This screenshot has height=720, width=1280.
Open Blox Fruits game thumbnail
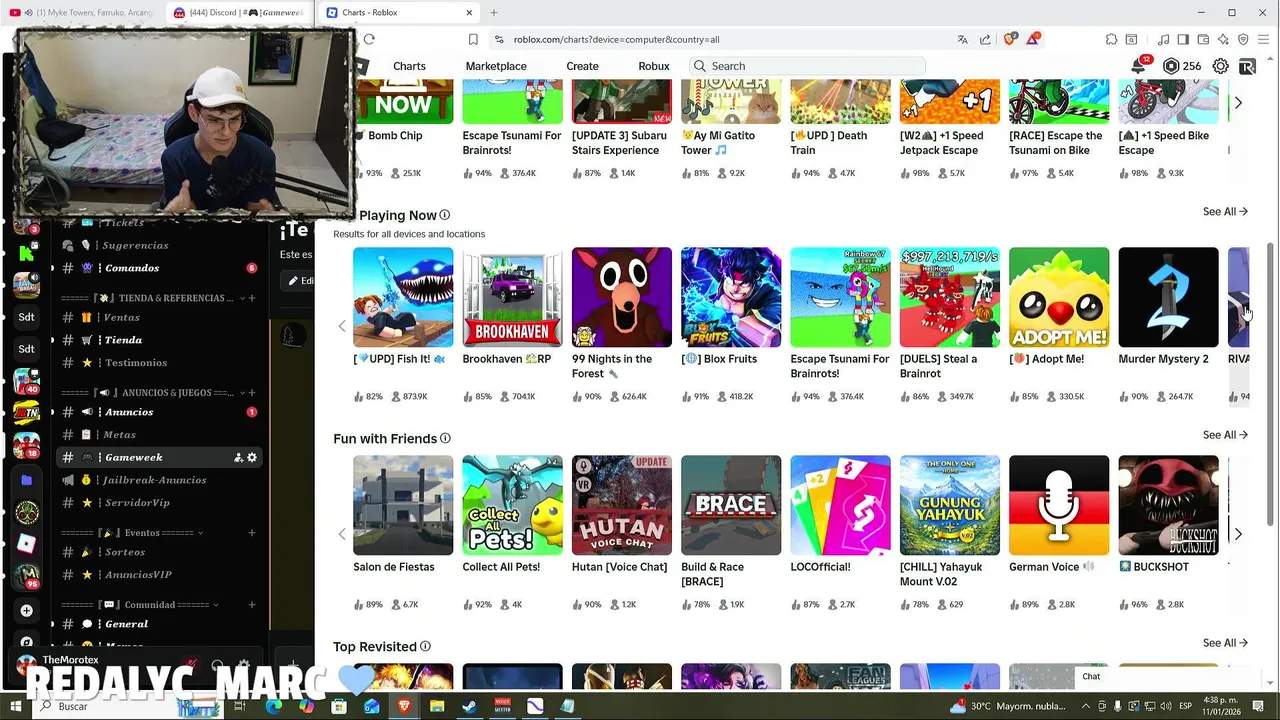731,297
